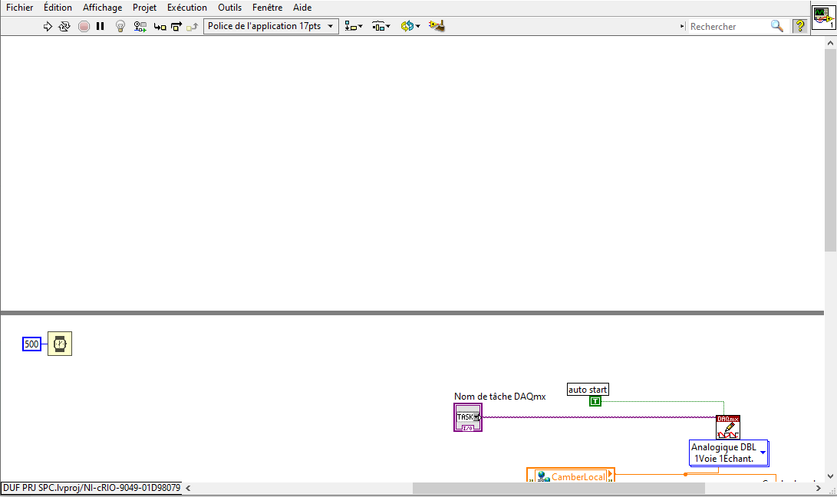The width and height of the screenshot is (837, 497).
Task: Toggle Highlight Execution light bulb
Action: [x=121, y=26]
